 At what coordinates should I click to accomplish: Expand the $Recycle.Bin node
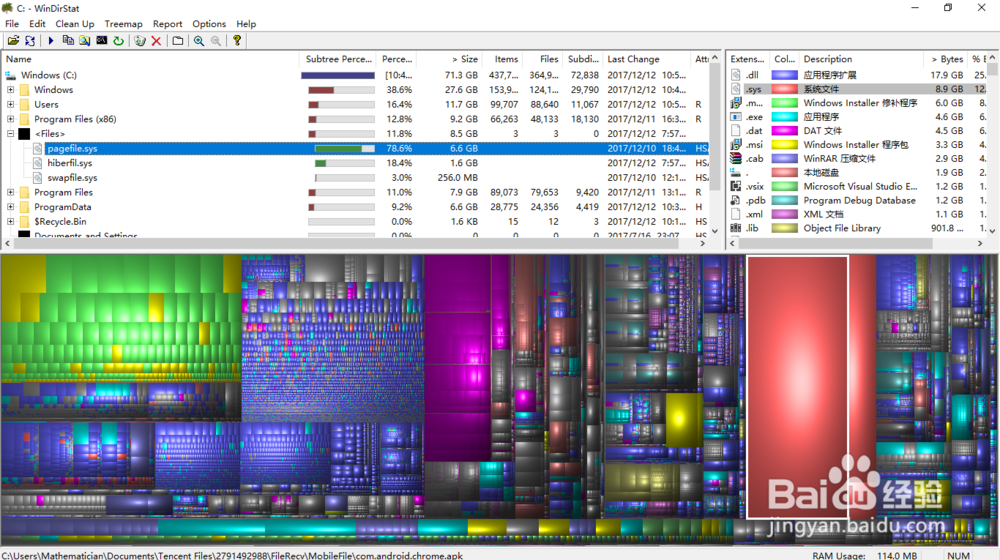10,222
